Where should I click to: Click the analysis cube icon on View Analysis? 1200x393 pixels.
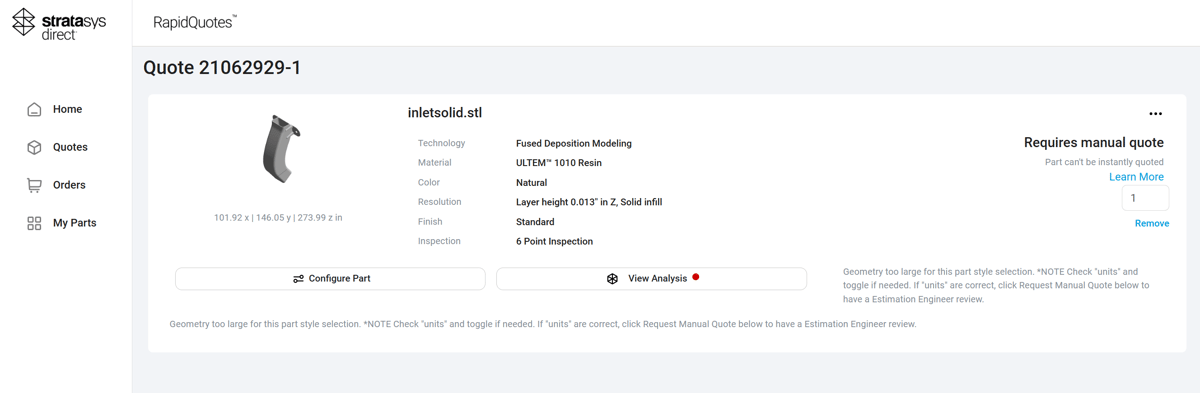(x=612, y=279)
